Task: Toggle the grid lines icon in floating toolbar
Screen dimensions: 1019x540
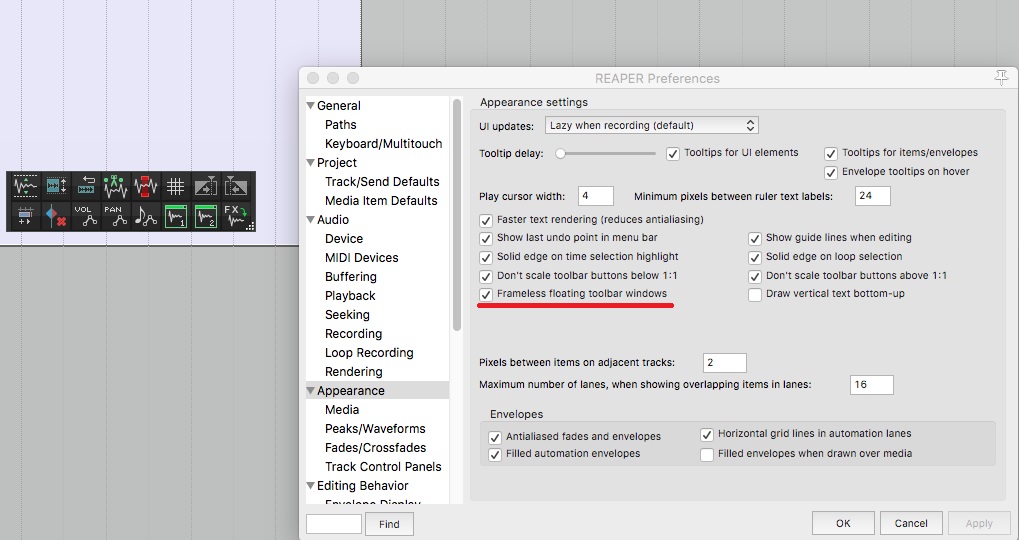Action: coord(175,186)
